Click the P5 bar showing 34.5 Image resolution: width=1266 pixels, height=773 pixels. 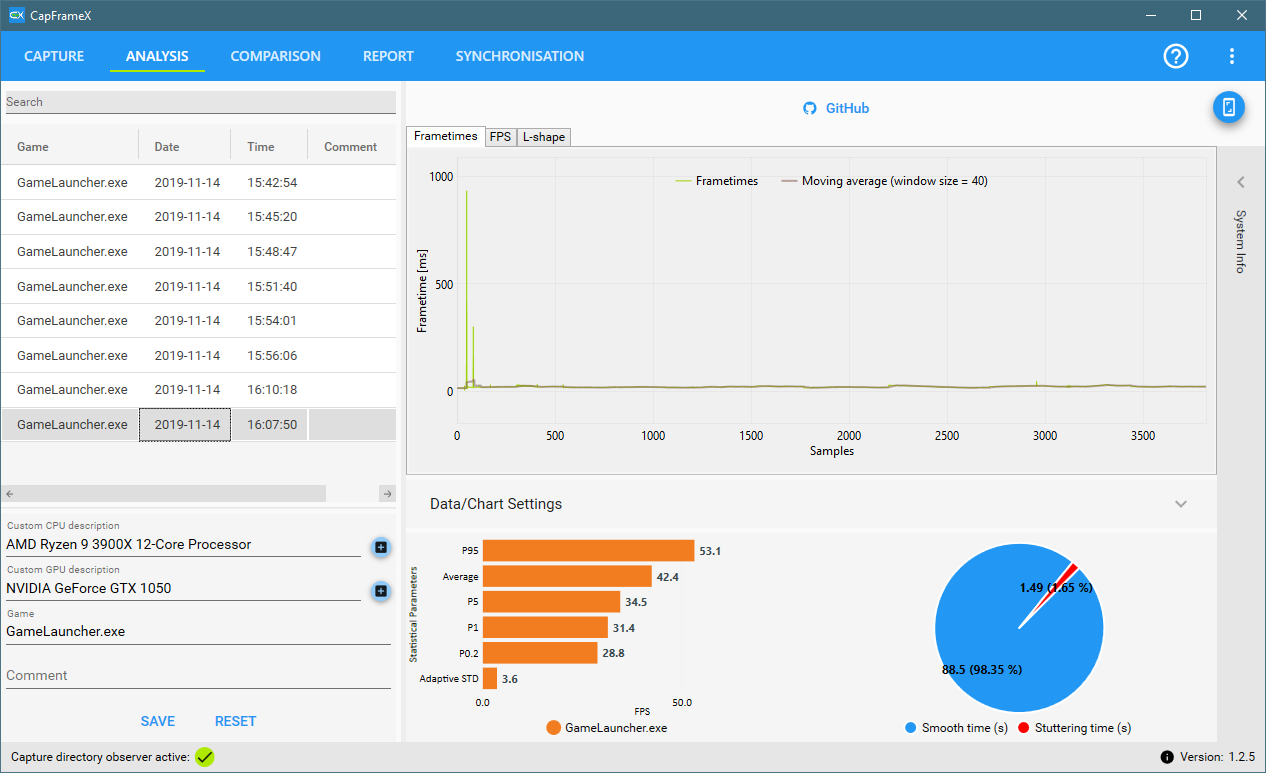pos(551,601)
